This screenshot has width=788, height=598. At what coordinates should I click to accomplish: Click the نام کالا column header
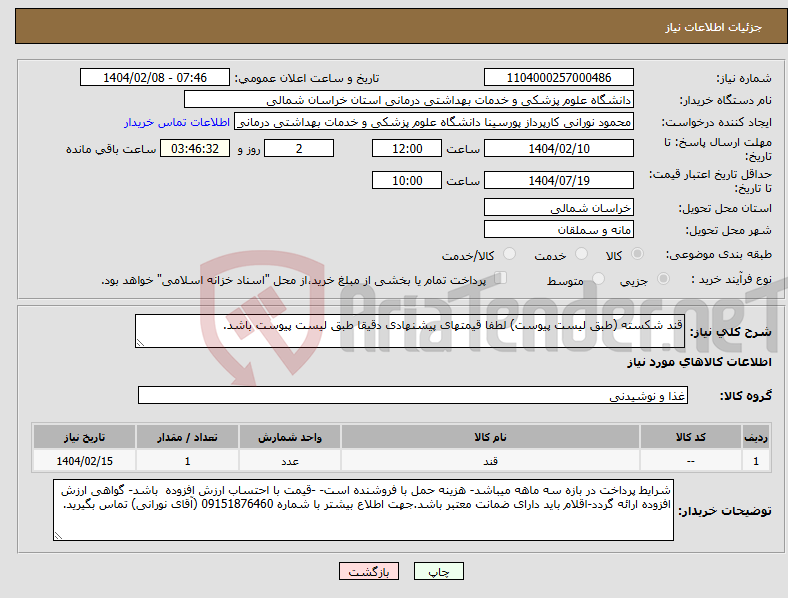tap(490, 437)
